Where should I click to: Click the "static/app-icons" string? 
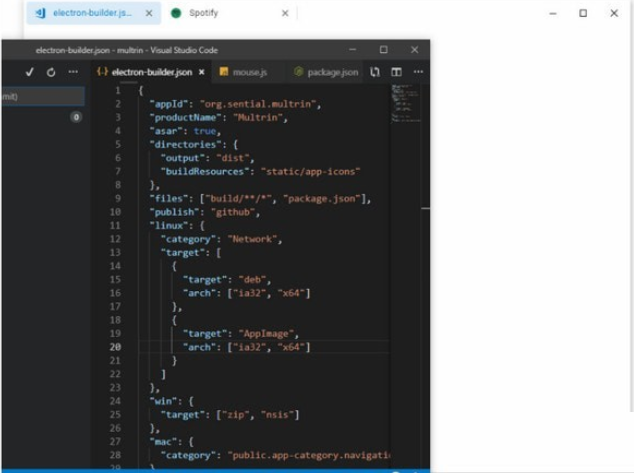(311, 172)
